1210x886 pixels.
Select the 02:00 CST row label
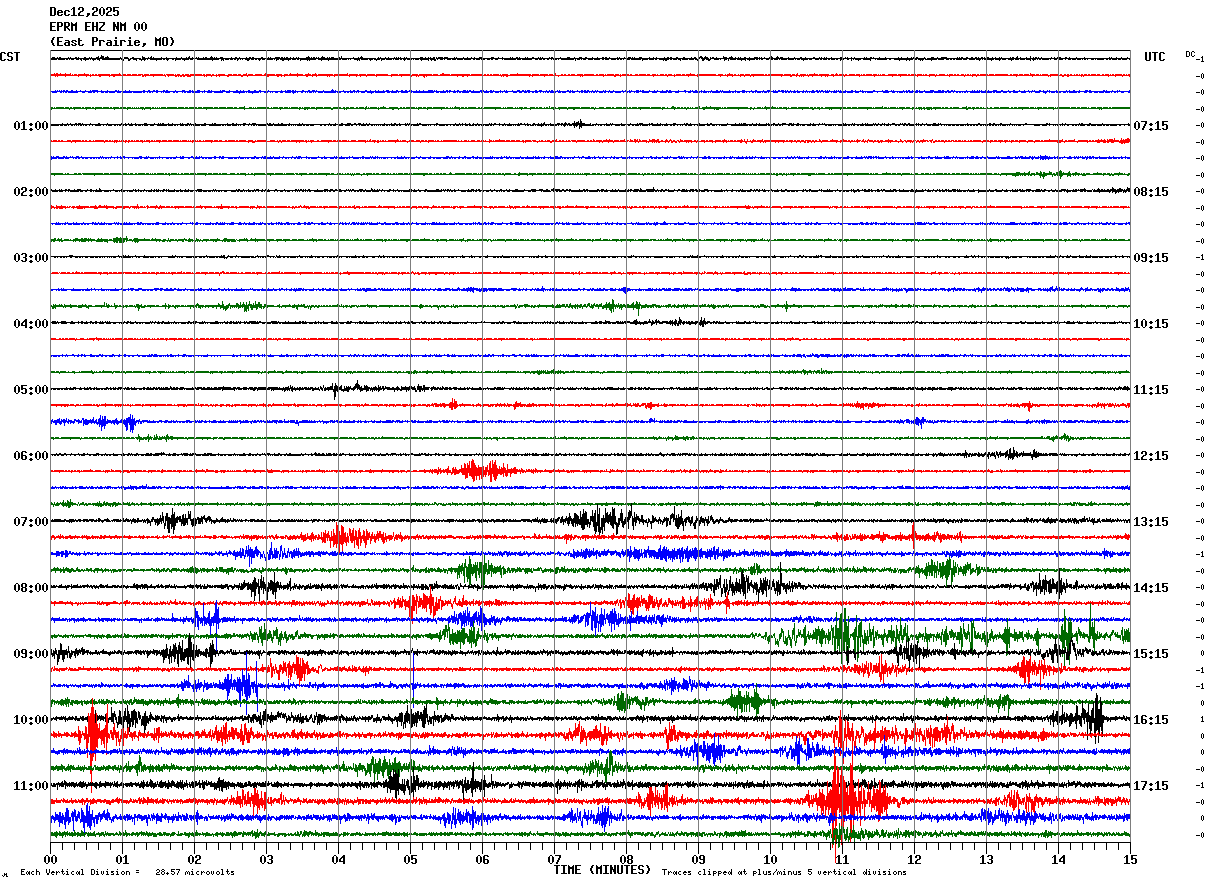pos(31,192)
